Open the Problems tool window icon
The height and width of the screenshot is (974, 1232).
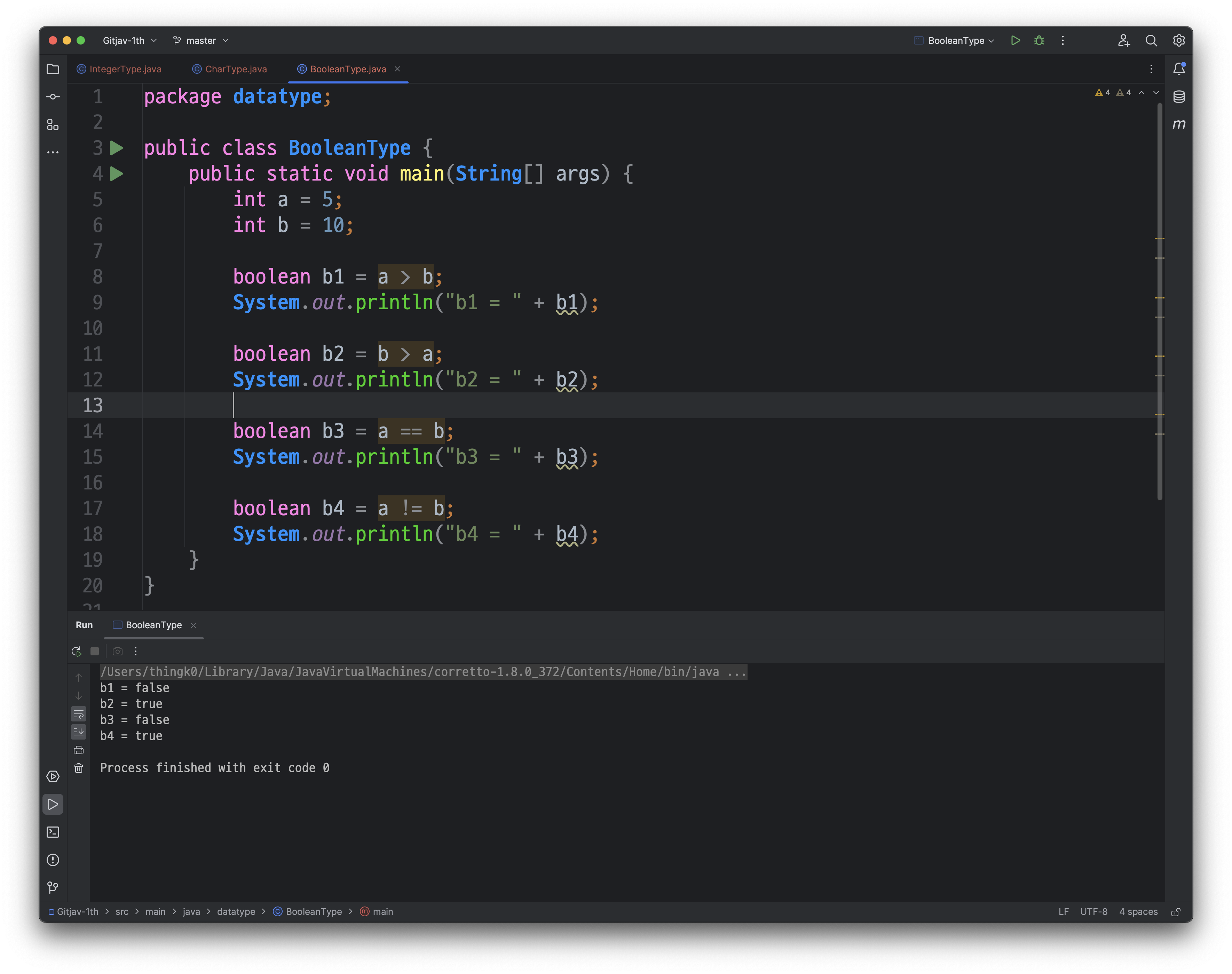53,860
